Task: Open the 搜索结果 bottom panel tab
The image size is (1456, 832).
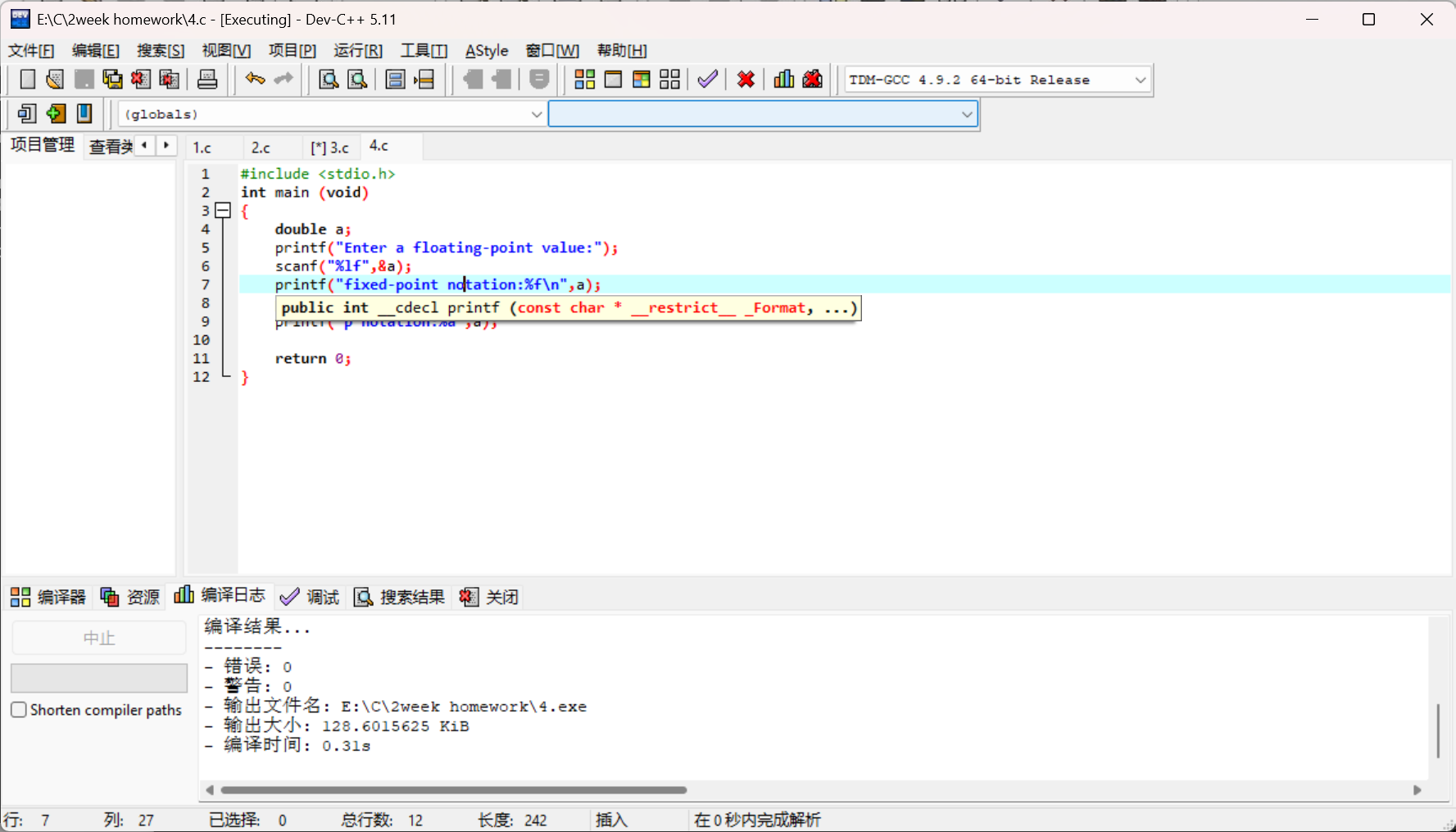Action: pyautogui.click(x=399, y=597)
